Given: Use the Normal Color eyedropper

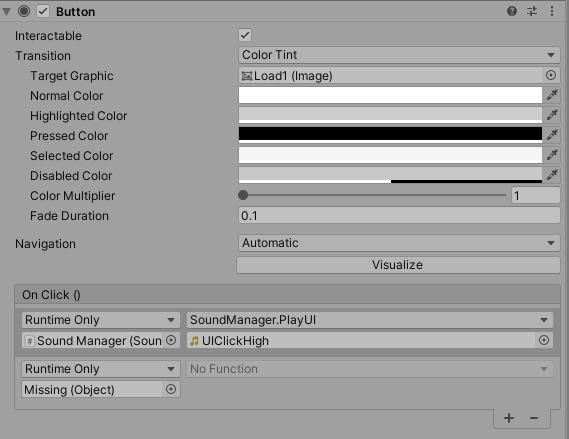Looking at the screenshot, I should [x=552, y=95].
